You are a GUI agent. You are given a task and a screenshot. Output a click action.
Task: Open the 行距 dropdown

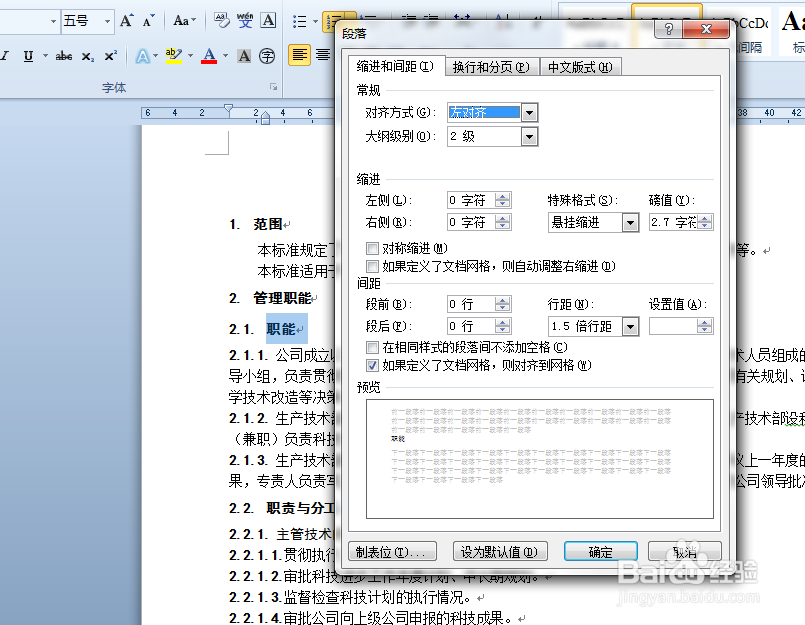(630, 326)
